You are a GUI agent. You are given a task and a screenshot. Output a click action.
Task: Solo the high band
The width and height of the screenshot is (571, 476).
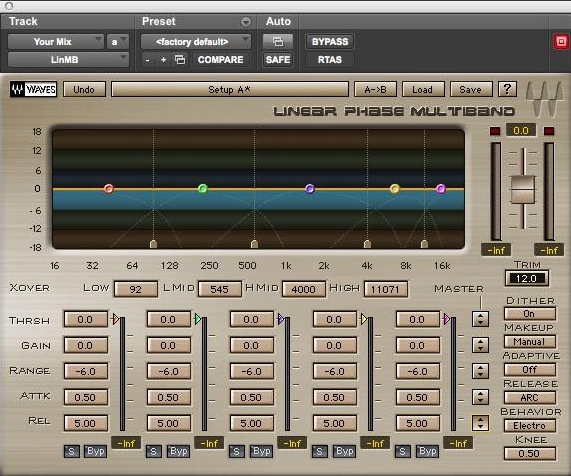pos(320,452)
